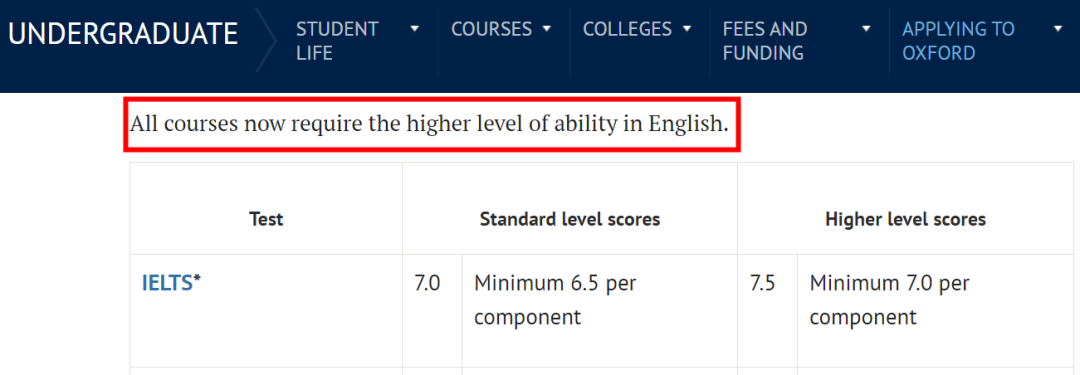Open the STUDENT LIFE menu item
This screenshot has width=1080, height=375.
coord(338,41)
